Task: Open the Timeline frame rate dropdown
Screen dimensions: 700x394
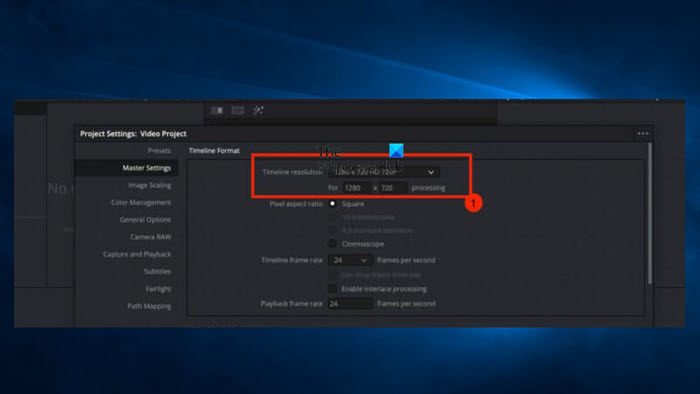Action: pos(350,260)
